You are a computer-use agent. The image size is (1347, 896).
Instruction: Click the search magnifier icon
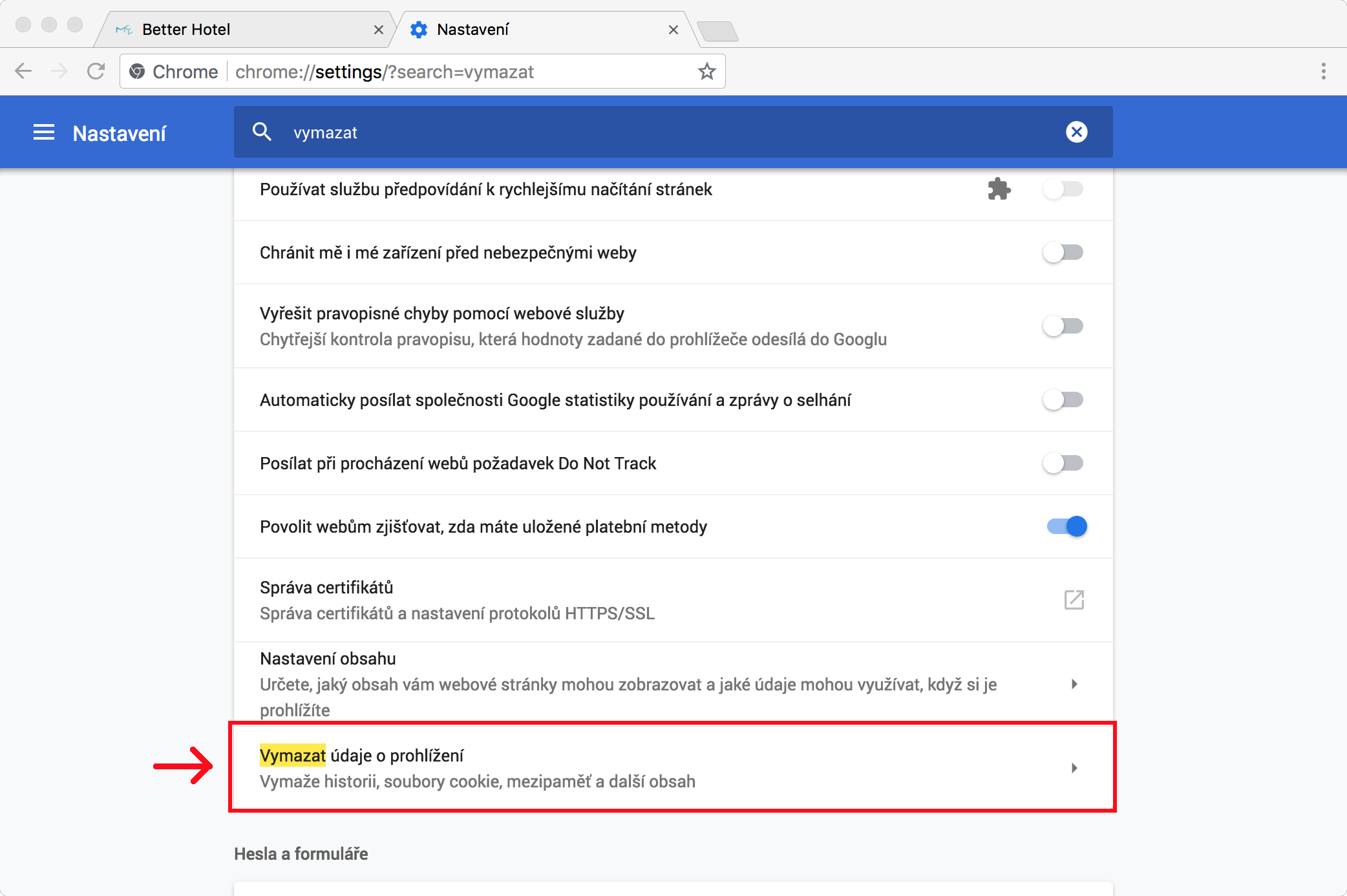tap(262, 132)
